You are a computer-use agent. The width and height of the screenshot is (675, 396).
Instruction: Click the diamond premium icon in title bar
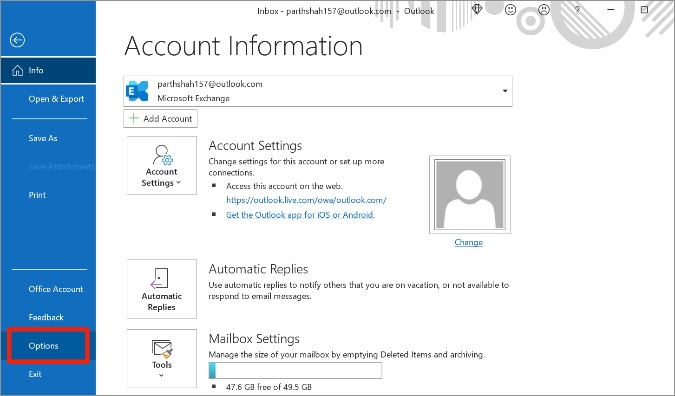[x=477, y=9]
